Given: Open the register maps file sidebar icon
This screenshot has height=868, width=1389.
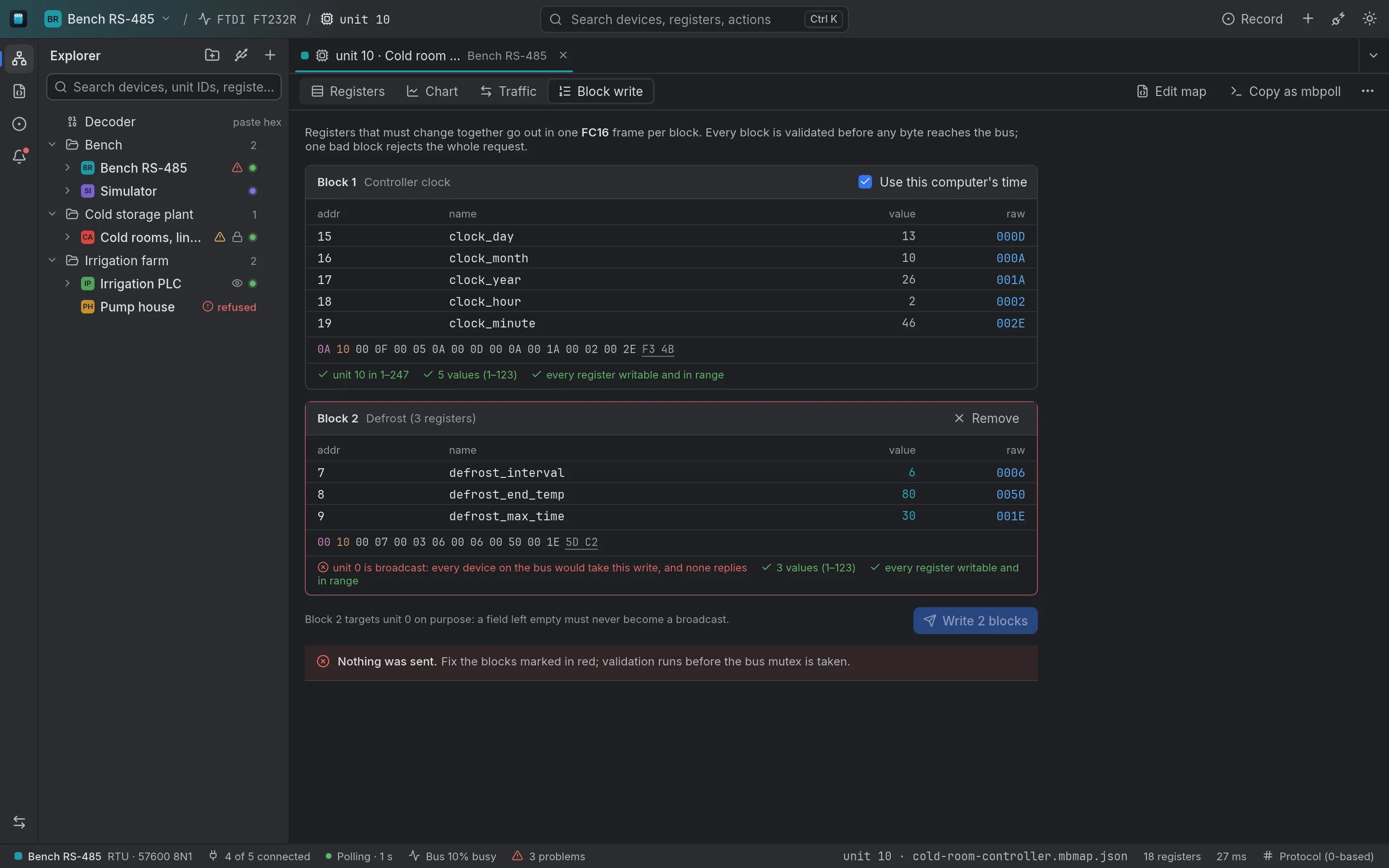Looking at the screenshot, I should pos(19,91).
